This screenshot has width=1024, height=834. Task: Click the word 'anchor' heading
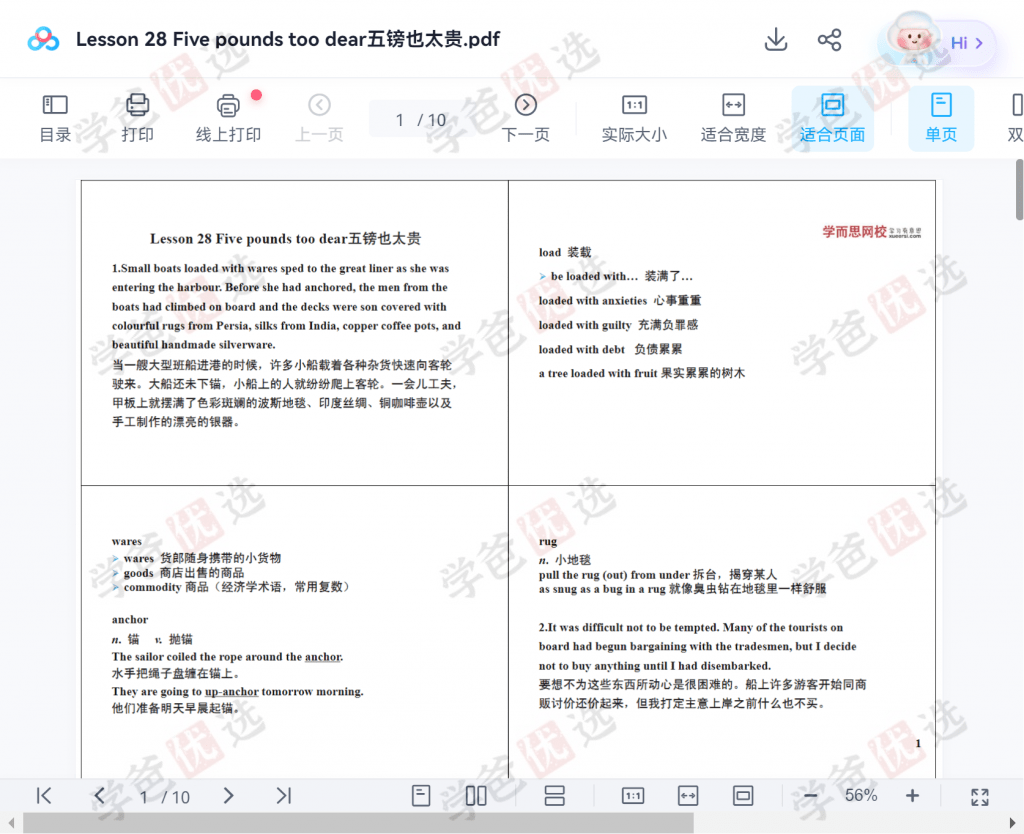130,619
